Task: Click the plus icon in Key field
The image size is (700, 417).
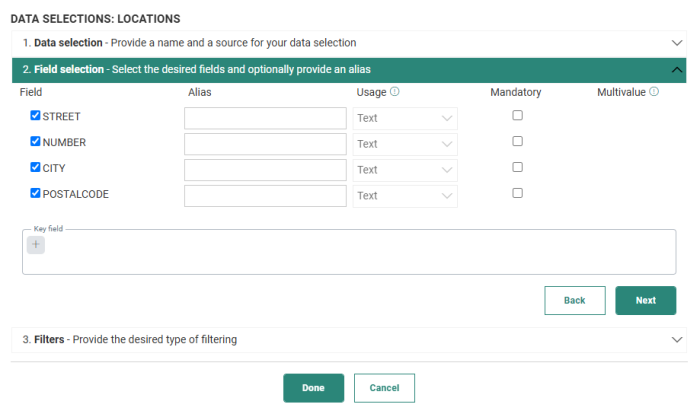Action: tap(36, 245)
